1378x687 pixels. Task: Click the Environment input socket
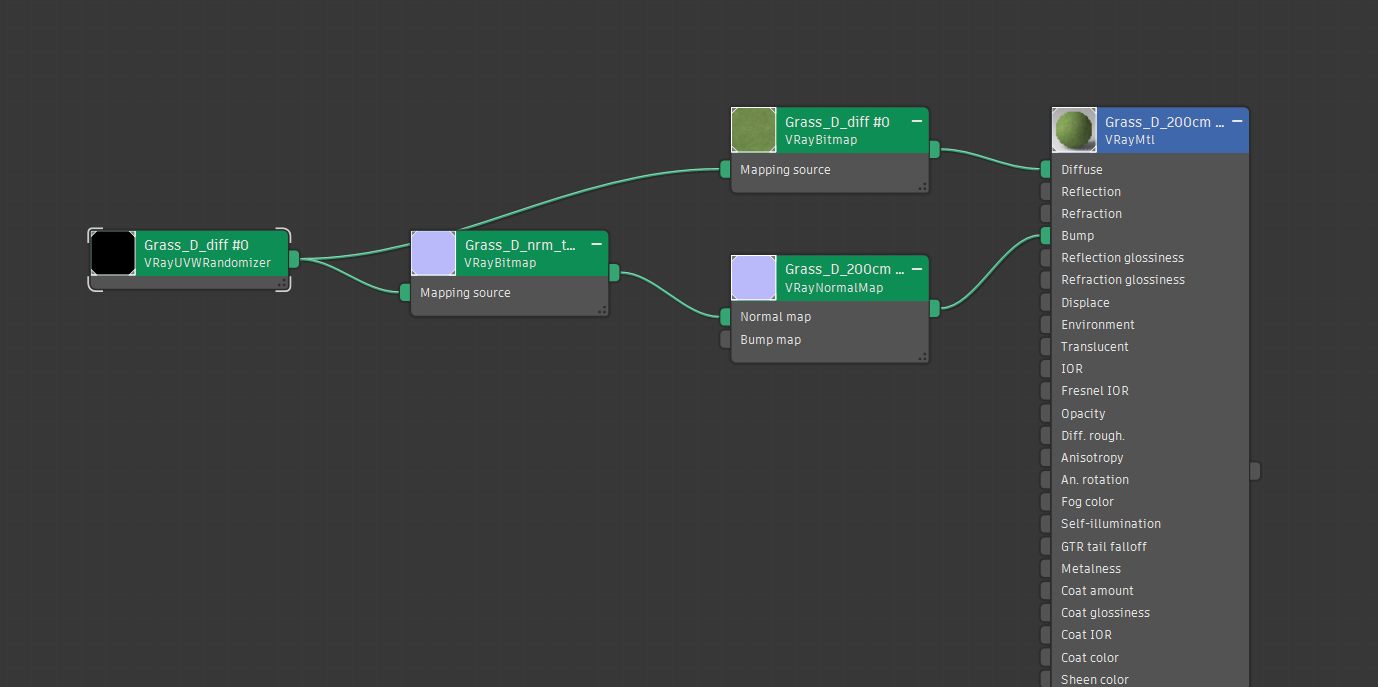click(1045, 324)
